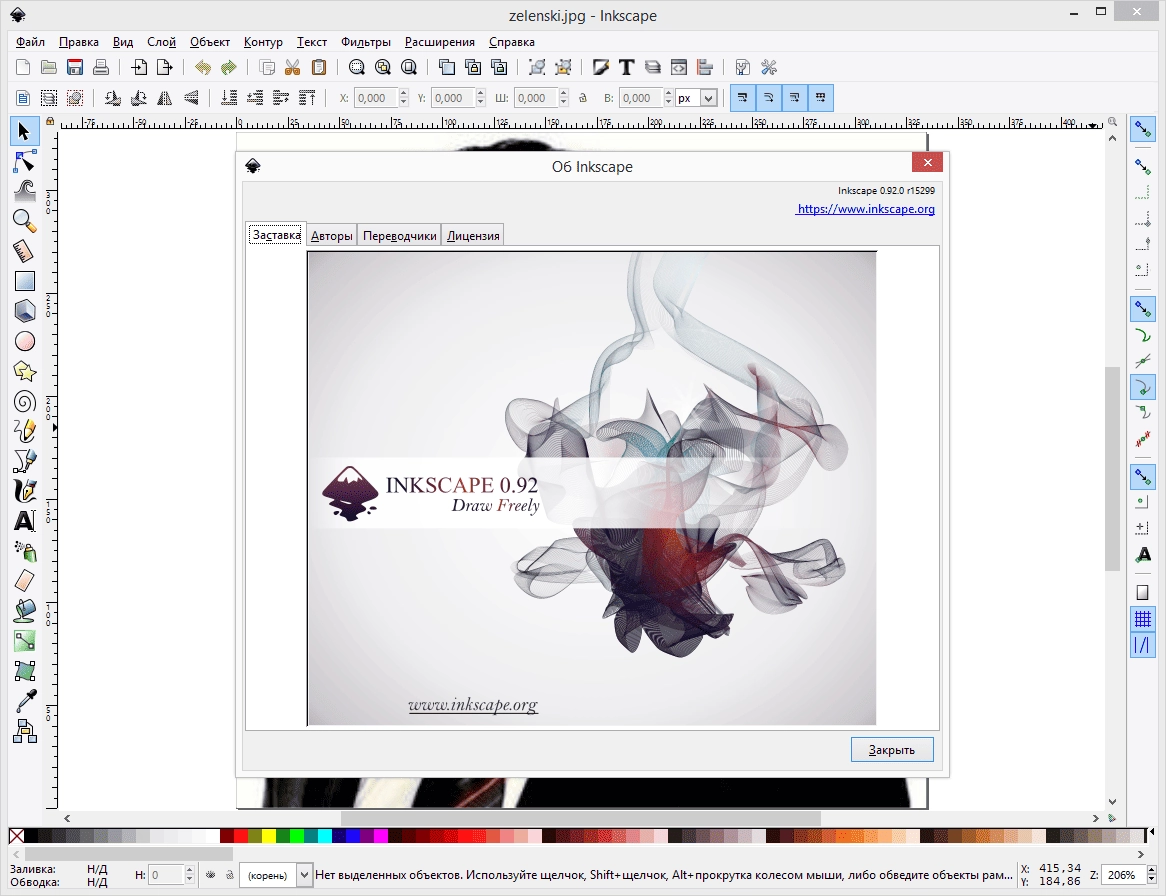Viewport: 1166px width, 896px height.
Task: Select the Zoom tool in toolbox
Action: coord(25,221)
